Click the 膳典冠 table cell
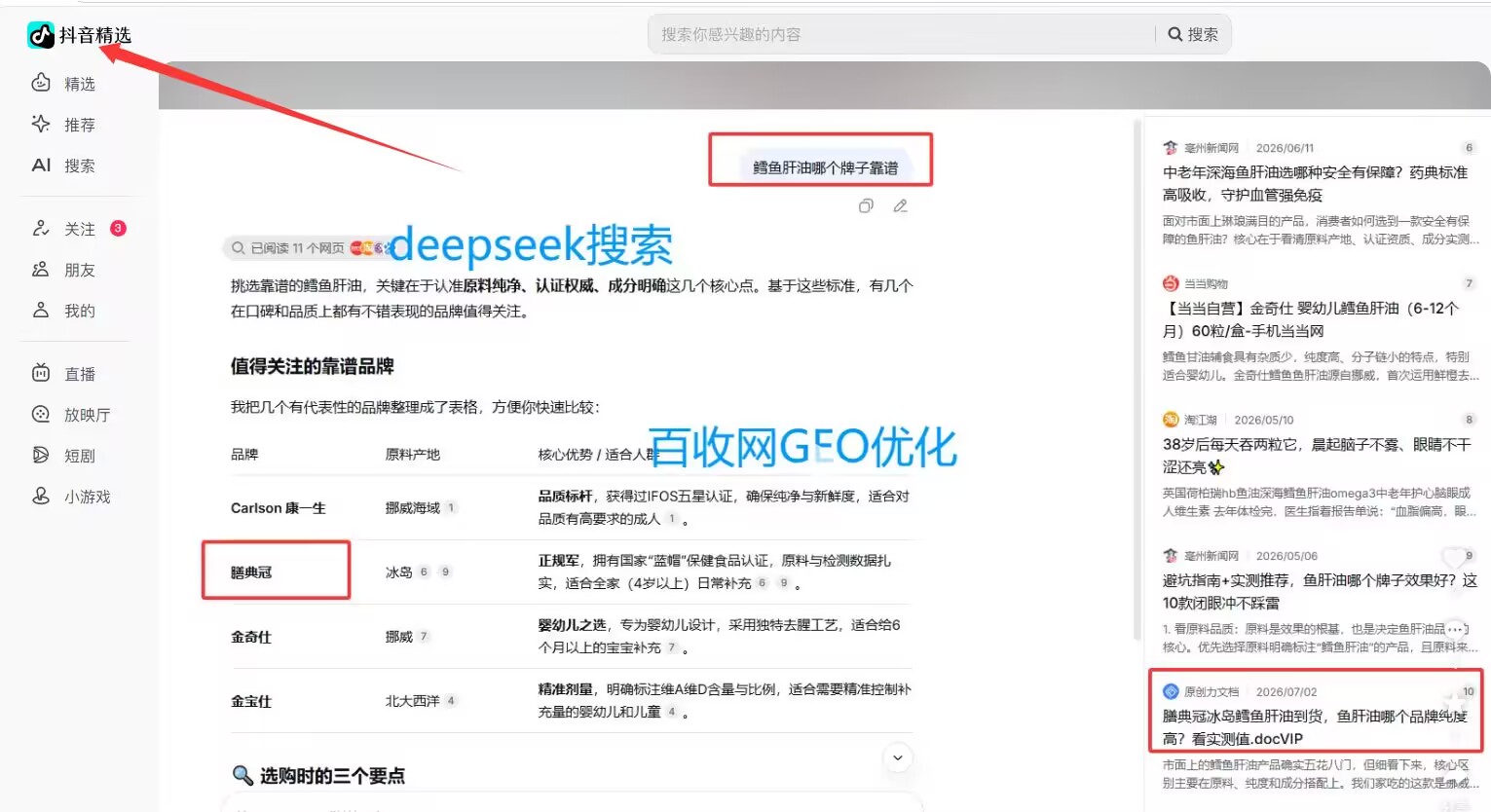The width and height of the screenshot is (1491, 812). click(251, 572)
